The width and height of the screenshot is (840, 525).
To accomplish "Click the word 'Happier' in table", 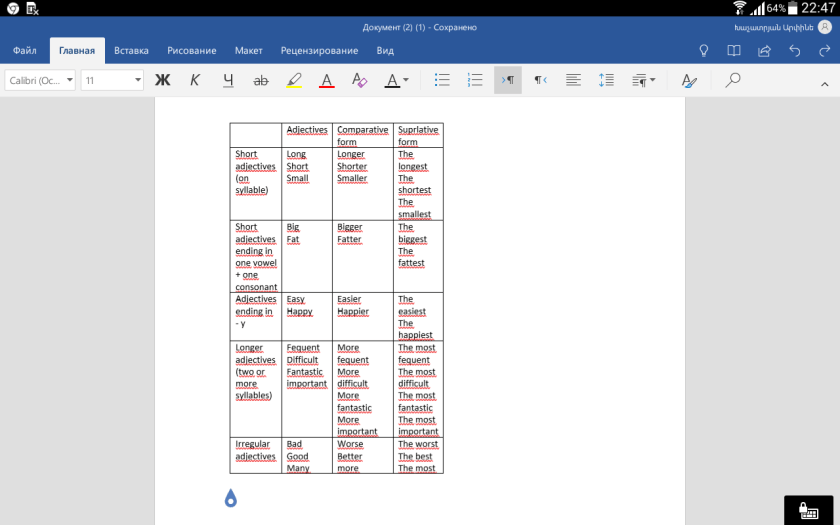I will (353, 311).
